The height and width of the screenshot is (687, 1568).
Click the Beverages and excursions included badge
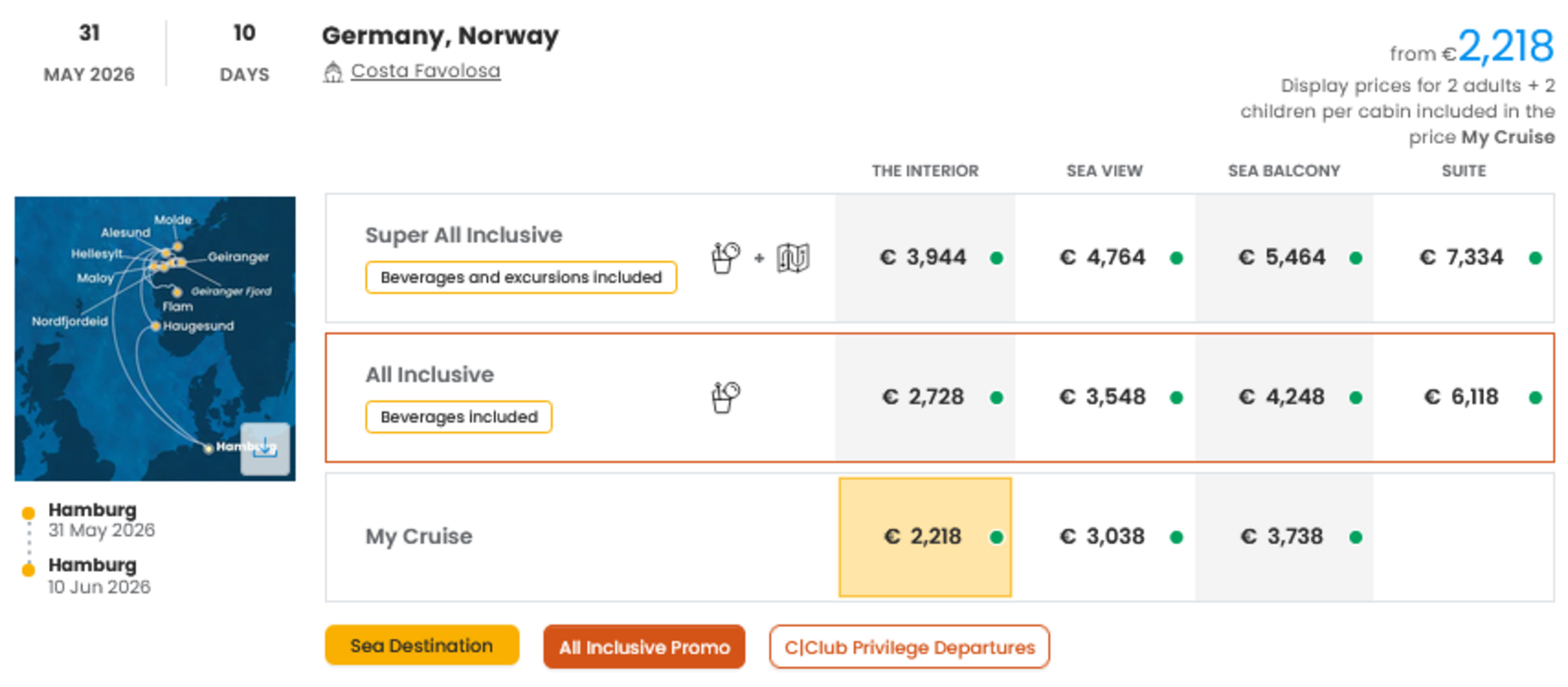[x=521, y=277]
